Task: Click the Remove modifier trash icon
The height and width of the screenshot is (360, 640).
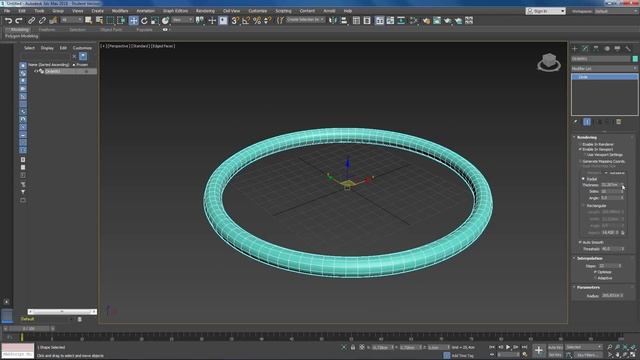Action: click(619, 122)
